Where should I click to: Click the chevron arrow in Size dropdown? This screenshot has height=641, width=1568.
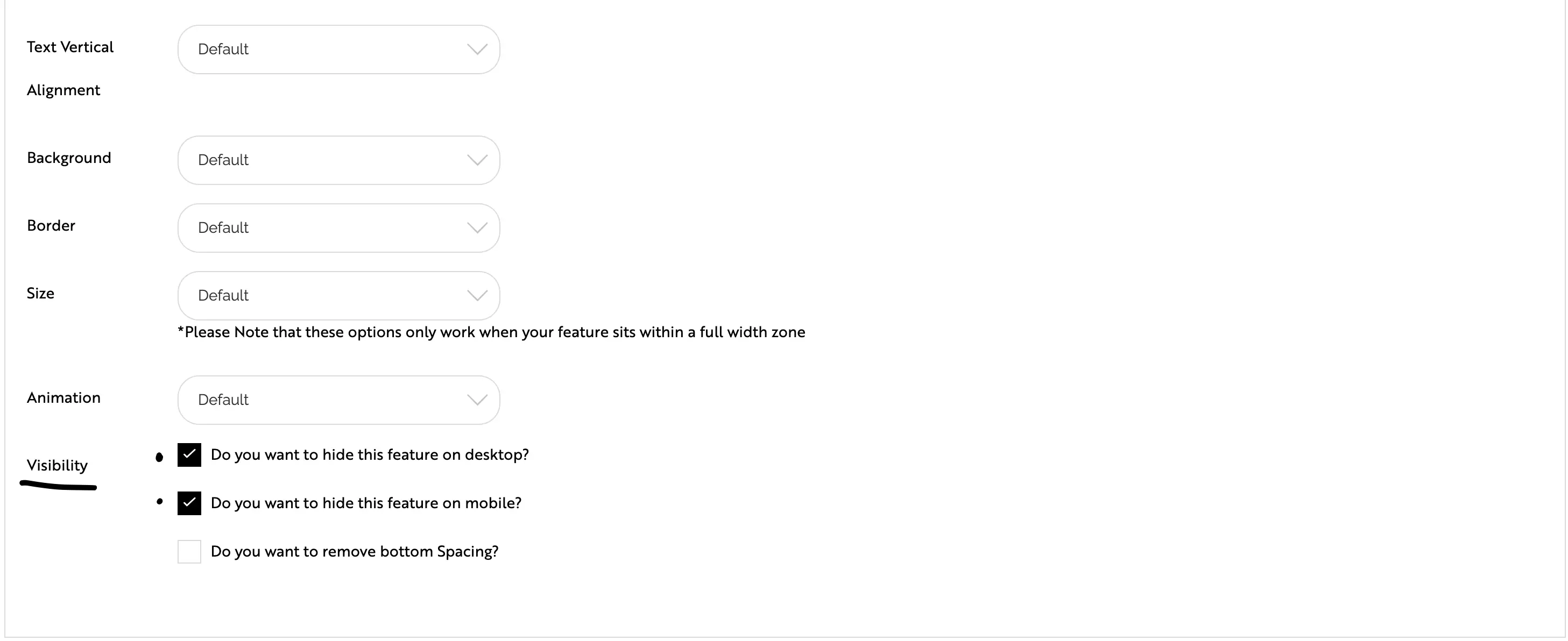477,296
